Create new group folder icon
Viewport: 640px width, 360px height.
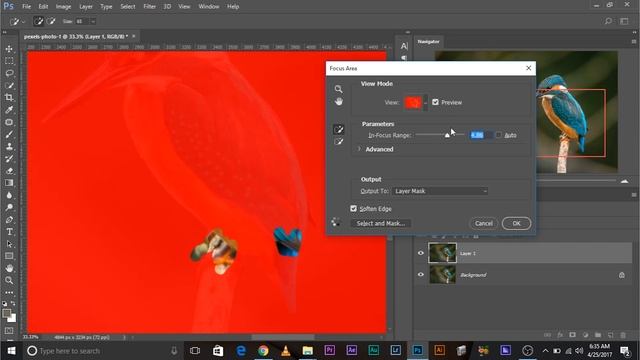(x=598, y=335)
